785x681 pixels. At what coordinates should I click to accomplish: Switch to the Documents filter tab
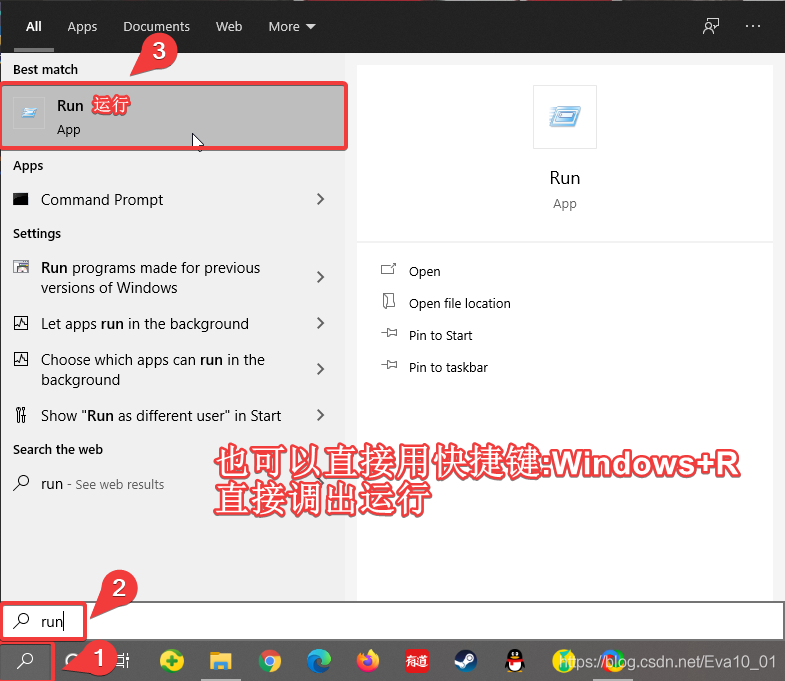(x=156, y=27)
